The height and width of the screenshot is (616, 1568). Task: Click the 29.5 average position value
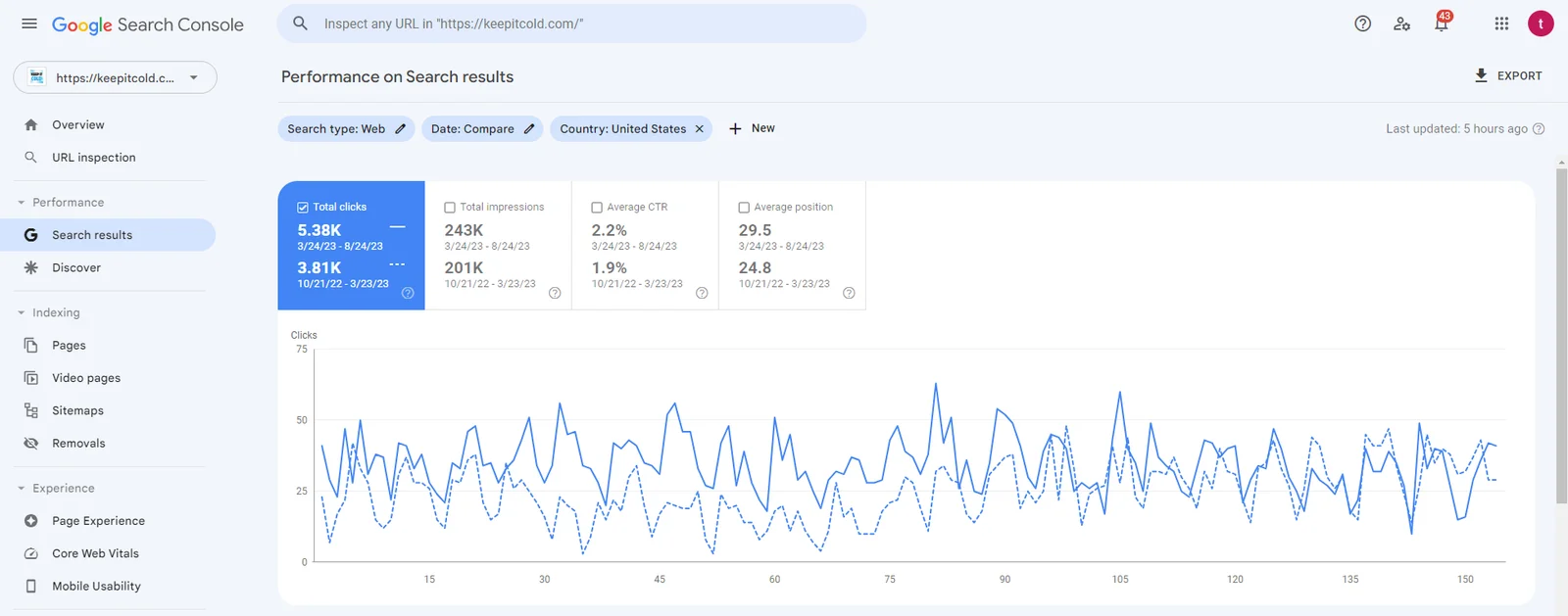coord(755,230)
